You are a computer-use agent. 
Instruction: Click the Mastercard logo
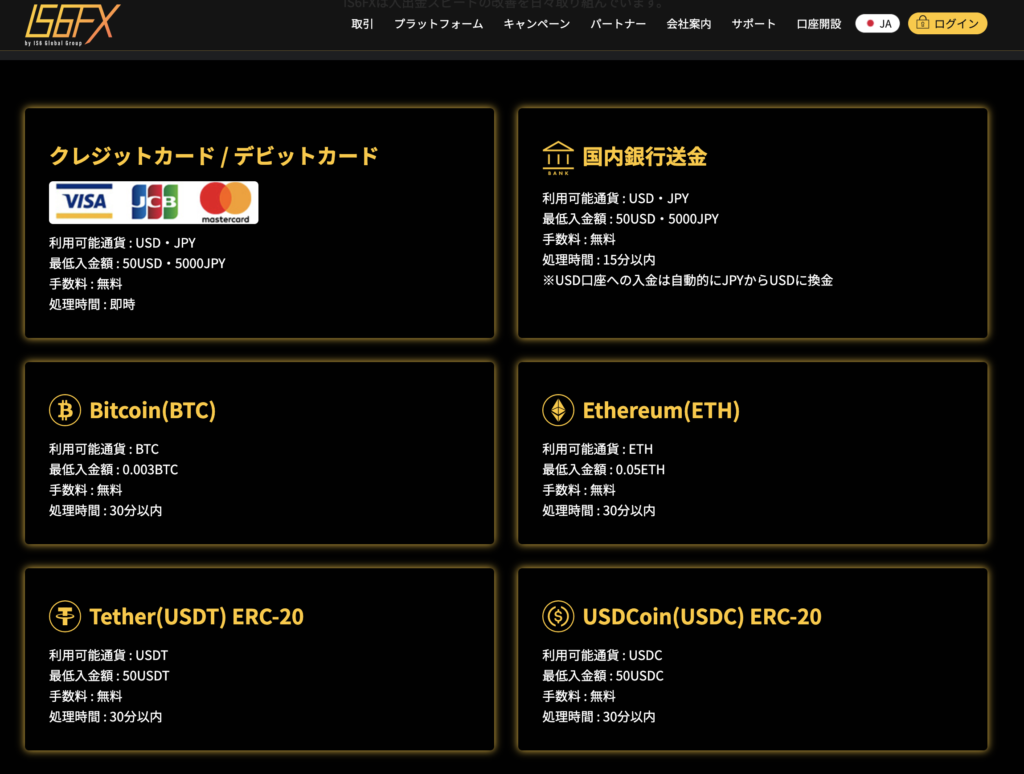coord(225,202)
